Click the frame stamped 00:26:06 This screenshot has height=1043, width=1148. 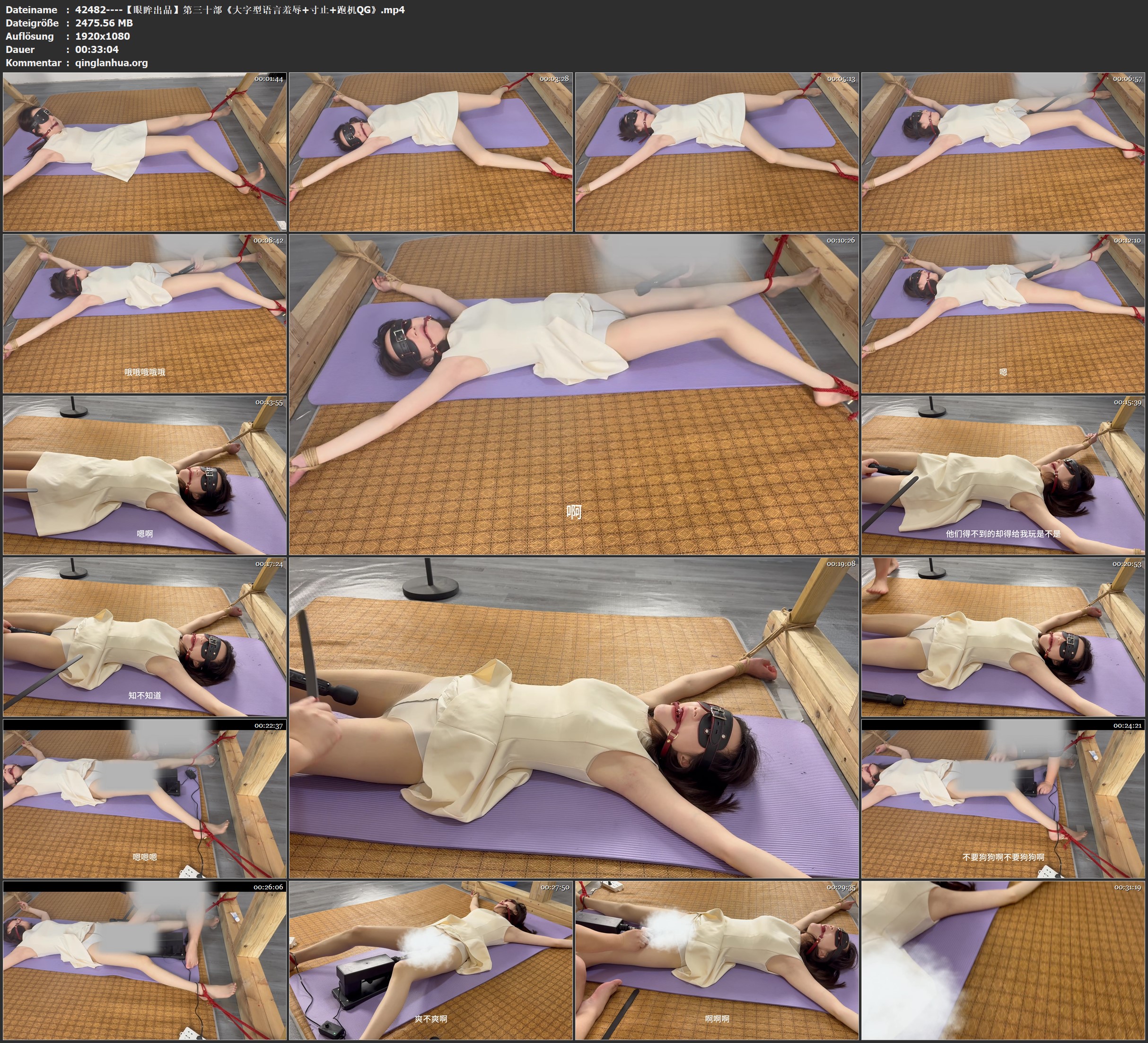coord(145,960)
